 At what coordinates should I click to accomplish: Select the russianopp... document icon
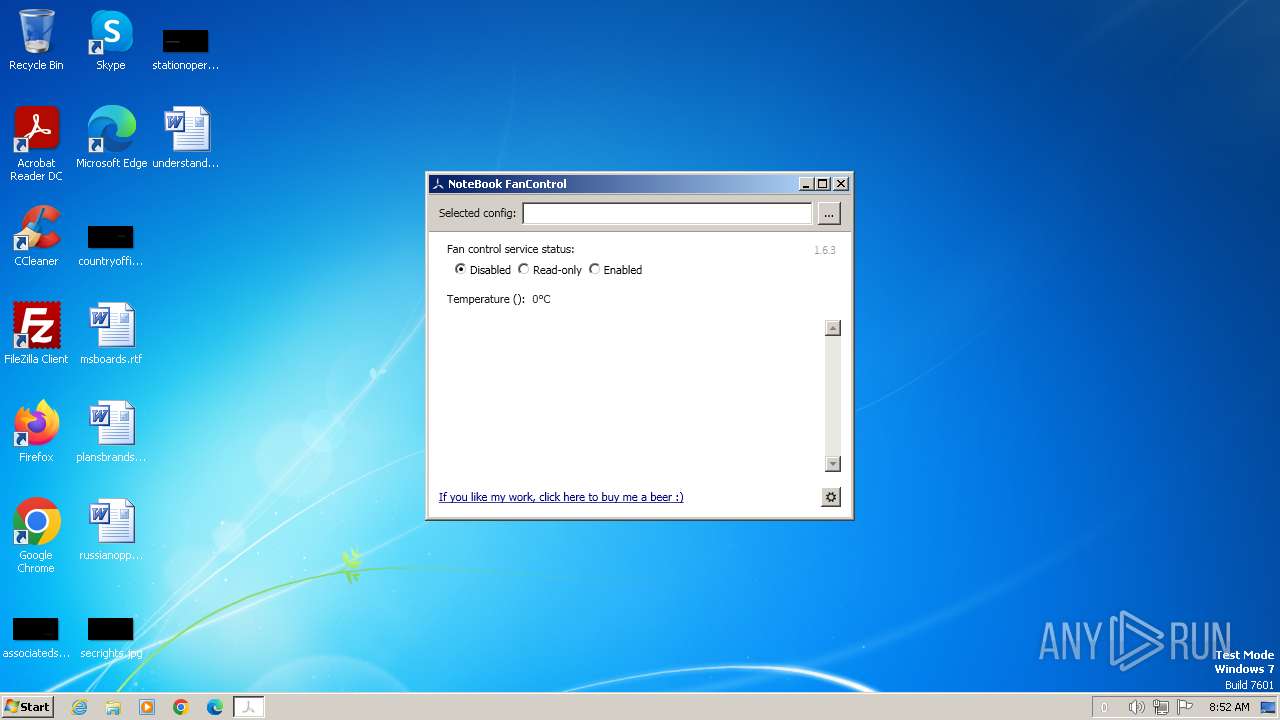tap(111, 530)
